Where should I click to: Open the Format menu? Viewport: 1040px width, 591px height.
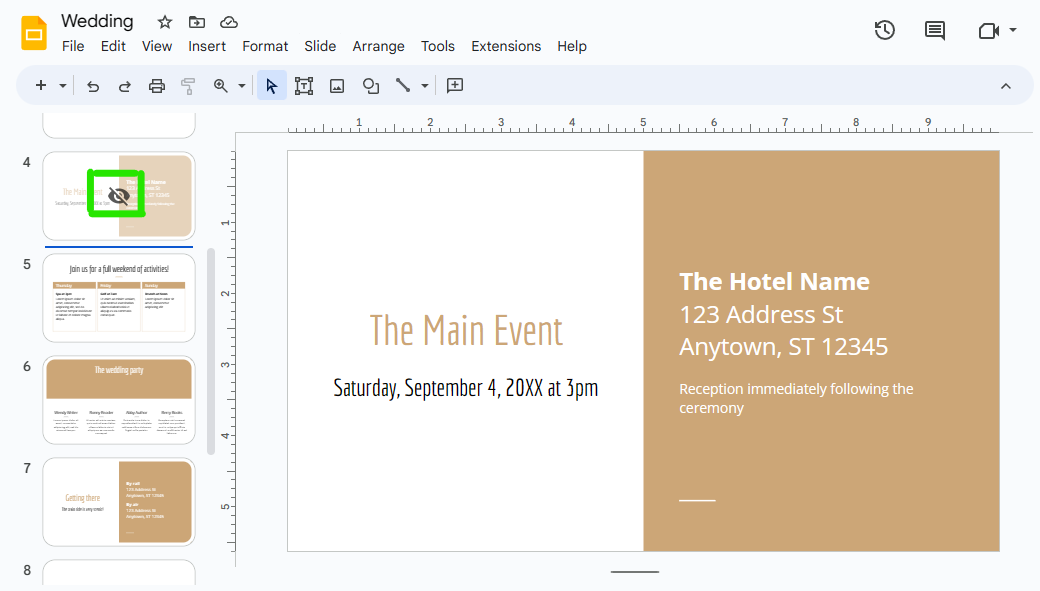pos(265,46)
